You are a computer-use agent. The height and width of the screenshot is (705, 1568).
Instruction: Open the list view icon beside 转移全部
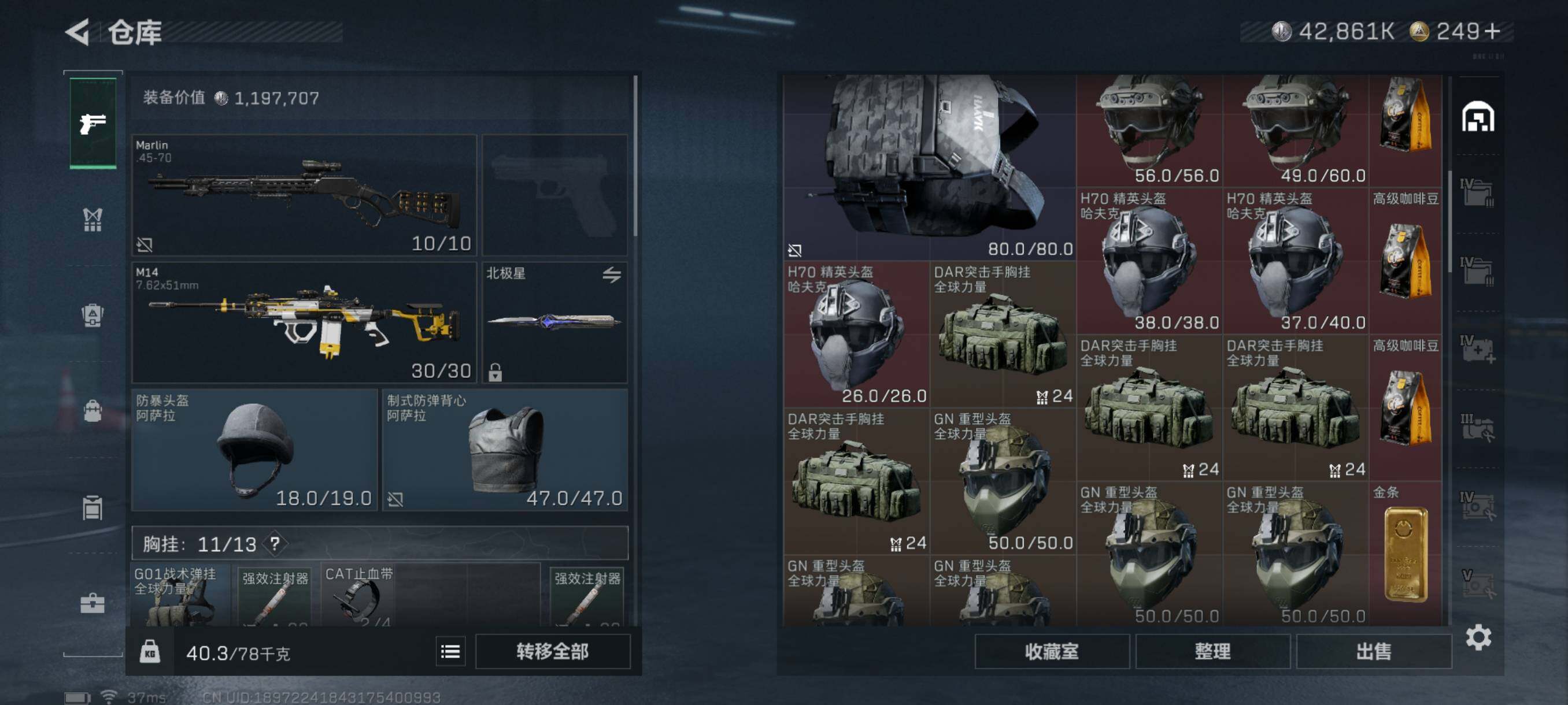[450, 651]
